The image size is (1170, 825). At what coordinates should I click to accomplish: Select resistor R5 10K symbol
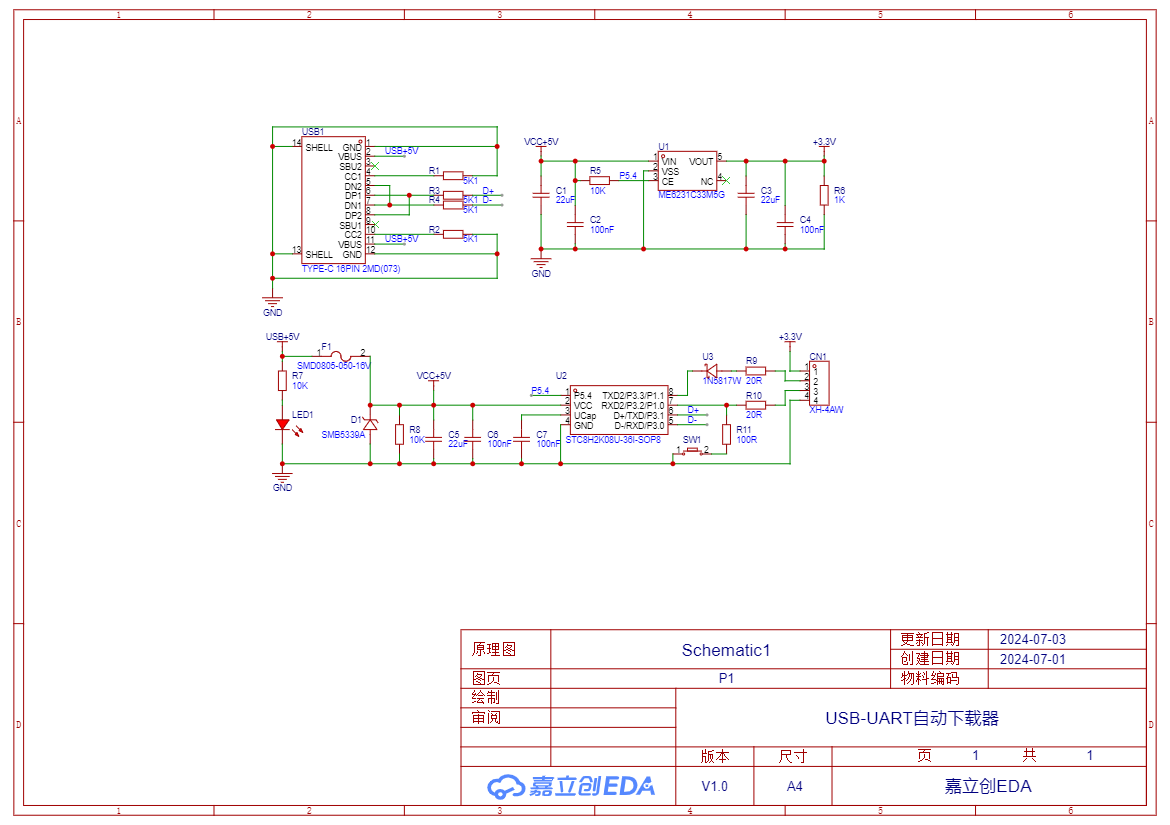click(x=599, y=181)
